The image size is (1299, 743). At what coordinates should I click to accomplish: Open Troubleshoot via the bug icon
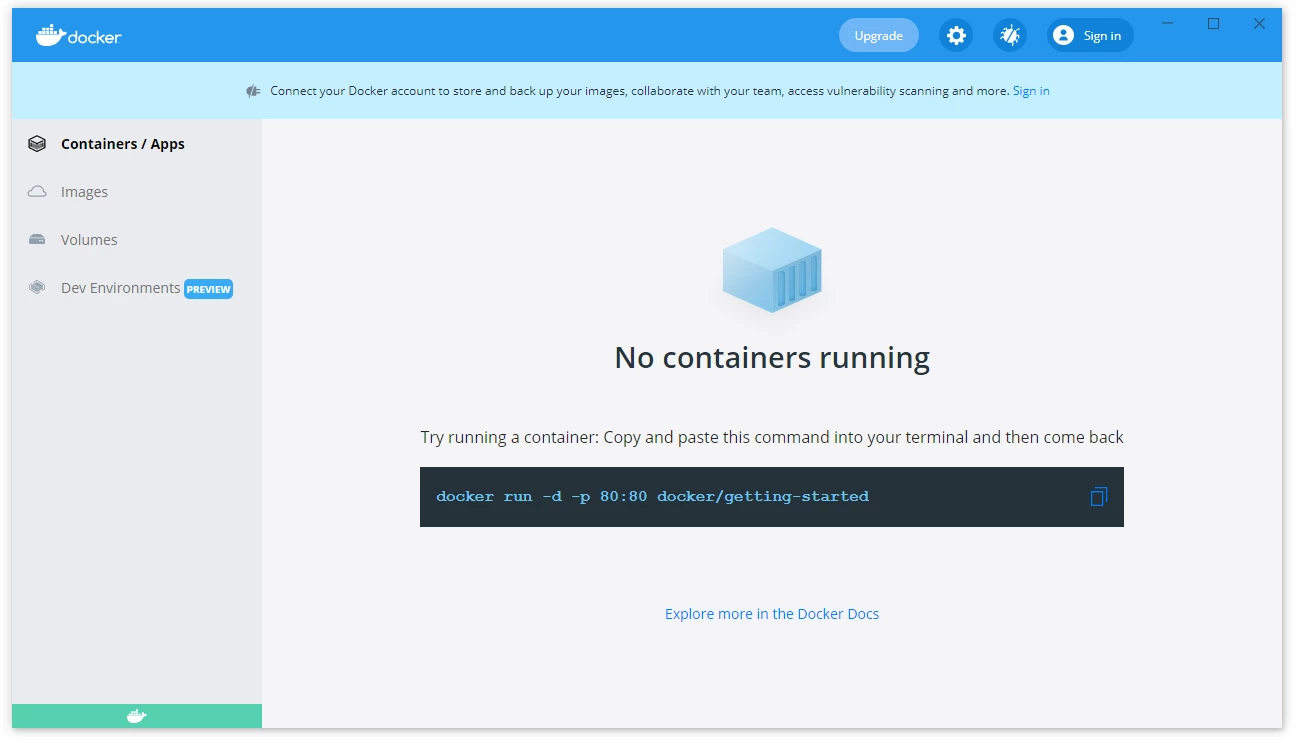pos(1010,36)
